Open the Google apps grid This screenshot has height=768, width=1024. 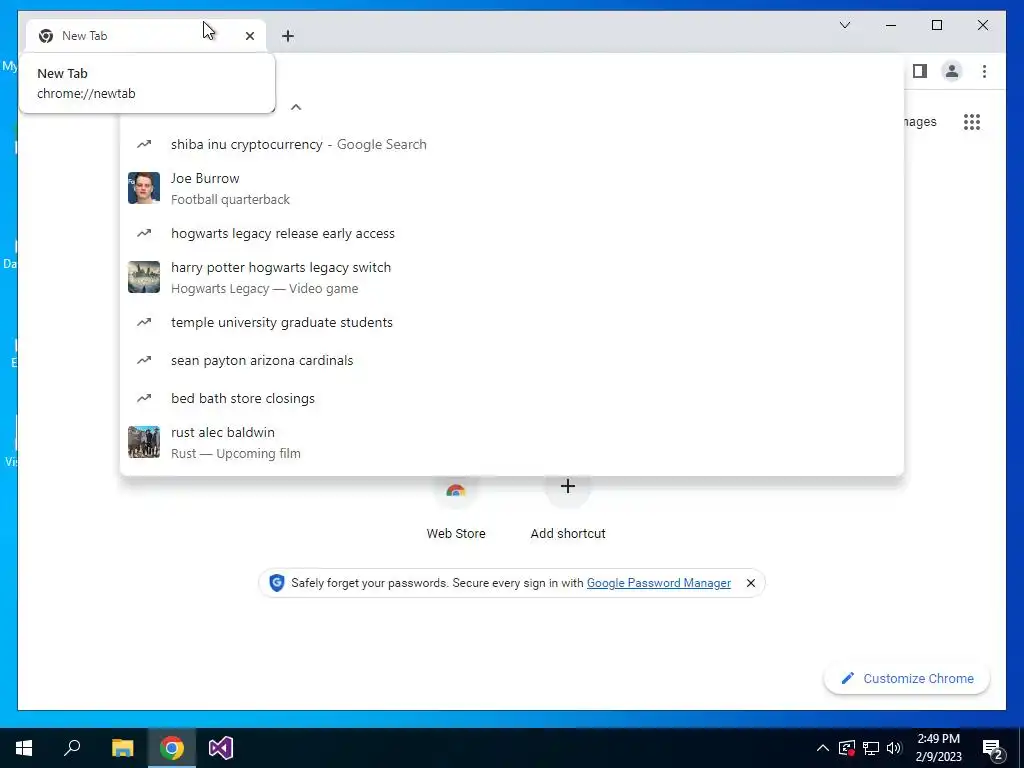click(972, 122)
